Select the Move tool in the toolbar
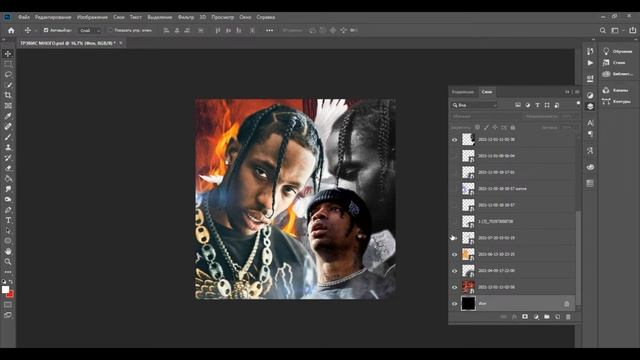This screenshot has width=640, height=360. (8, 53)
